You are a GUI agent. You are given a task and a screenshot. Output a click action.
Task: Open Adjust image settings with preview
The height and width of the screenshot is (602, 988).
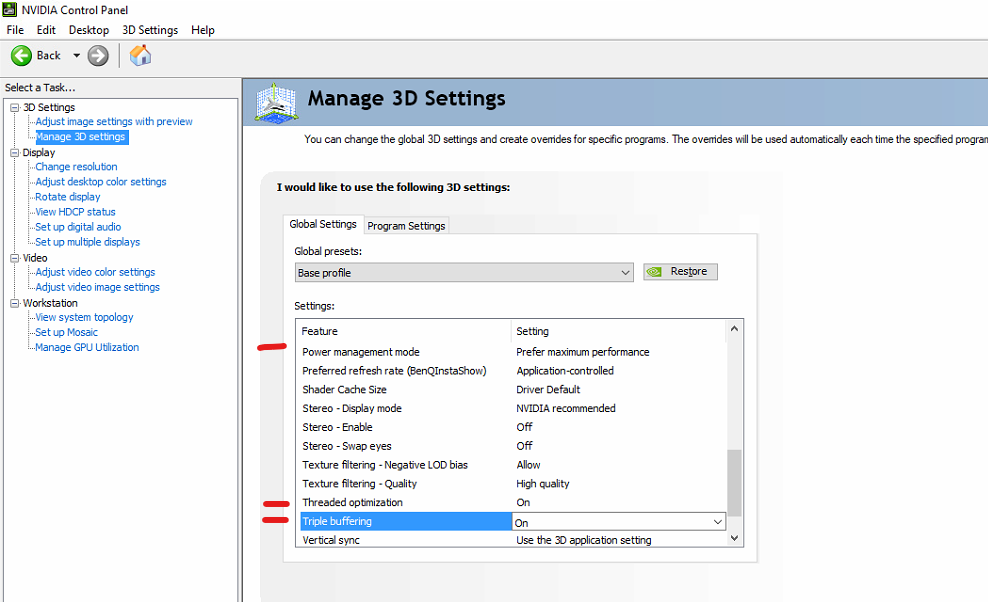pyautogui.click(x=114, y=122)
